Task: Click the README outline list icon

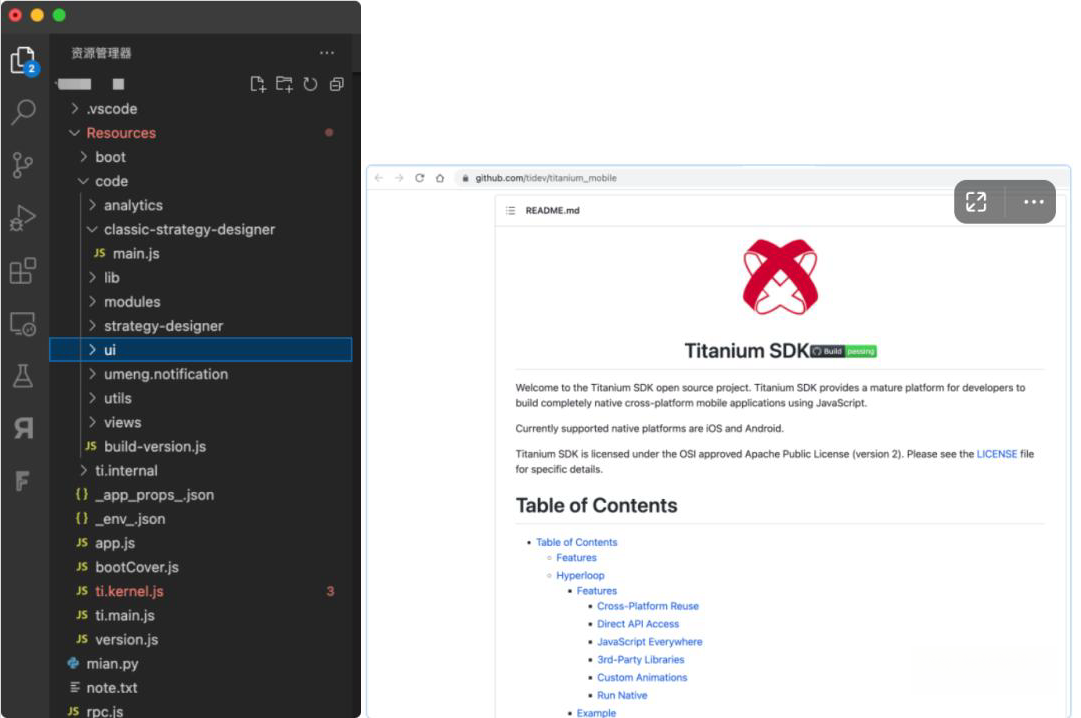Action: coord(510,210)
